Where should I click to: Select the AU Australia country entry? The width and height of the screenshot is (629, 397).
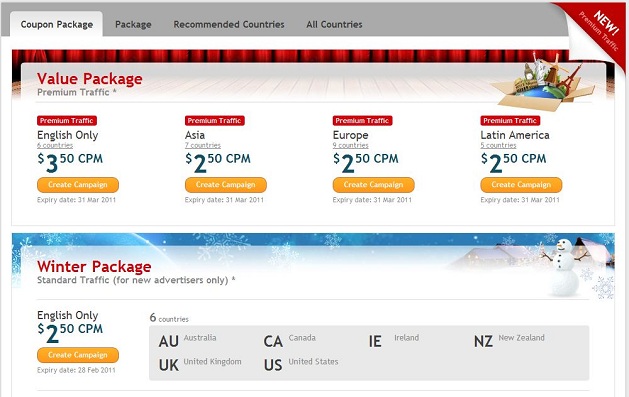pos(187,341)
